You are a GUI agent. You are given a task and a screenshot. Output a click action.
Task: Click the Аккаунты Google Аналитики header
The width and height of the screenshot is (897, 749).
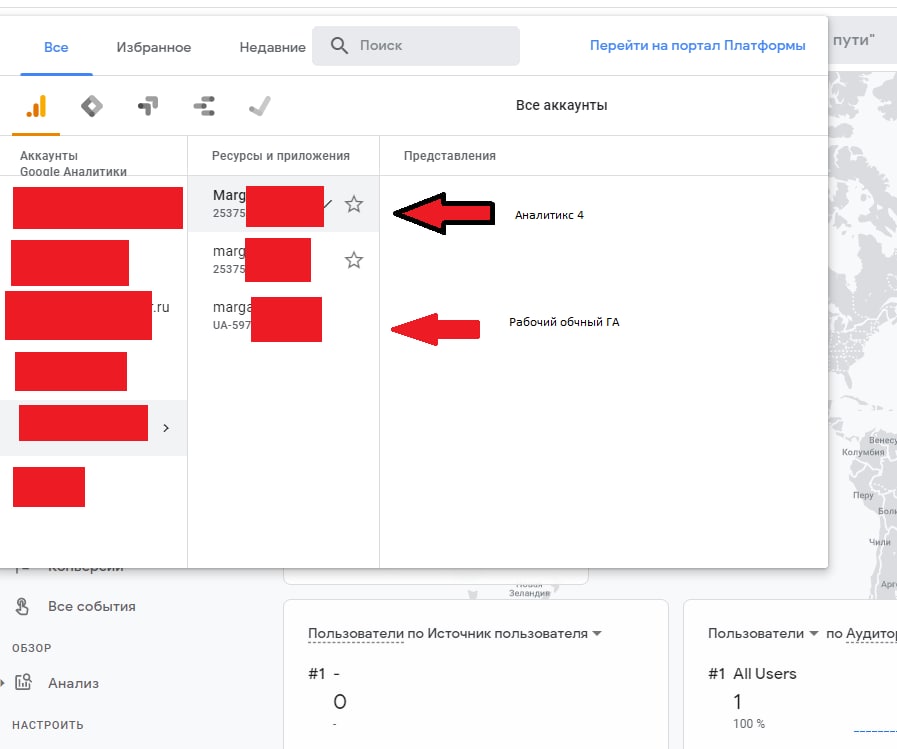pyautogui.click(x=73, y=163)
